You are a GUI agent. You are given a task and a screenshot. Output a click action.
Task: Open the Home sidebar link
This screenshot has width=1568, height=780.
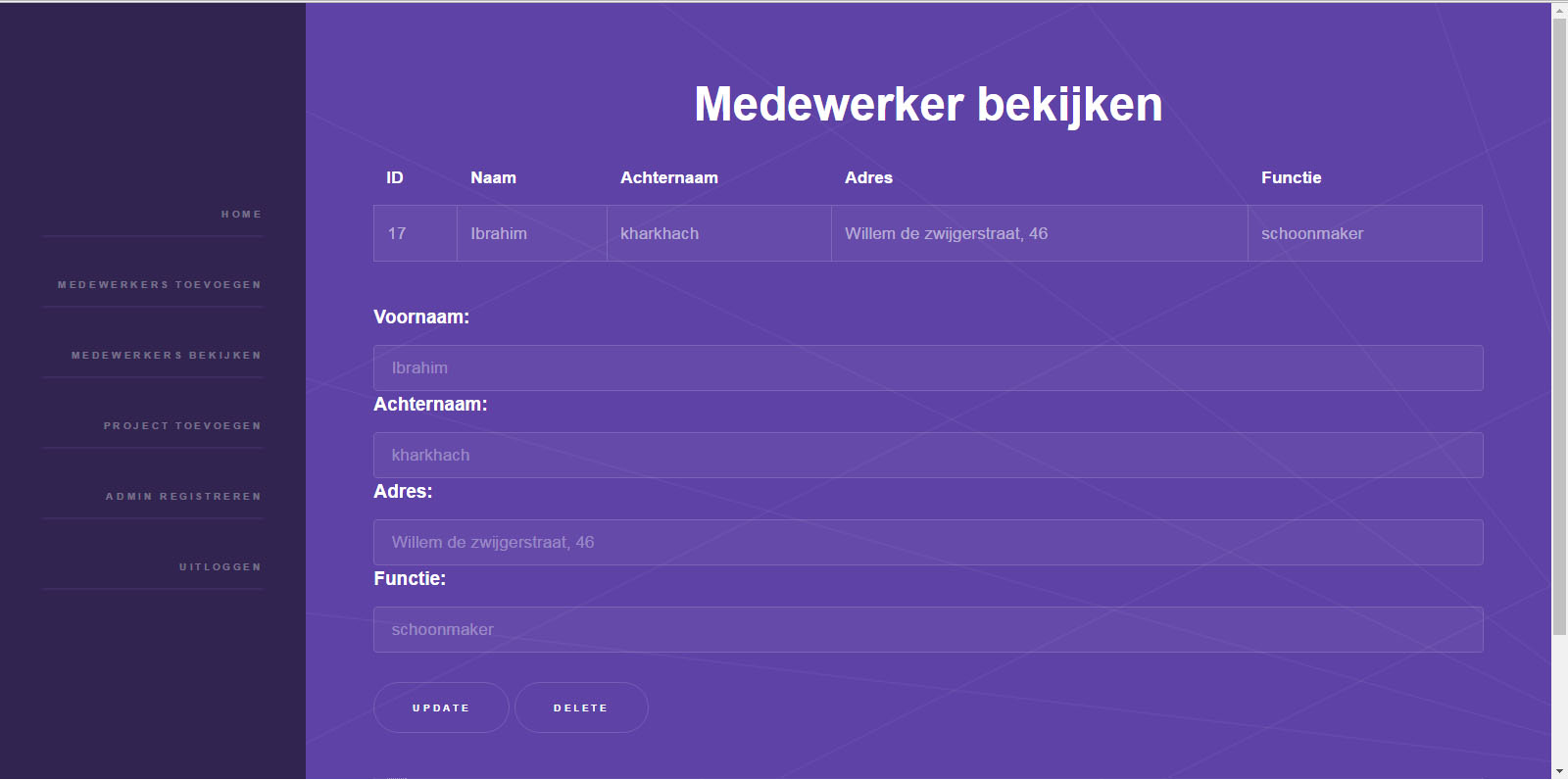(x=241, y=214)
